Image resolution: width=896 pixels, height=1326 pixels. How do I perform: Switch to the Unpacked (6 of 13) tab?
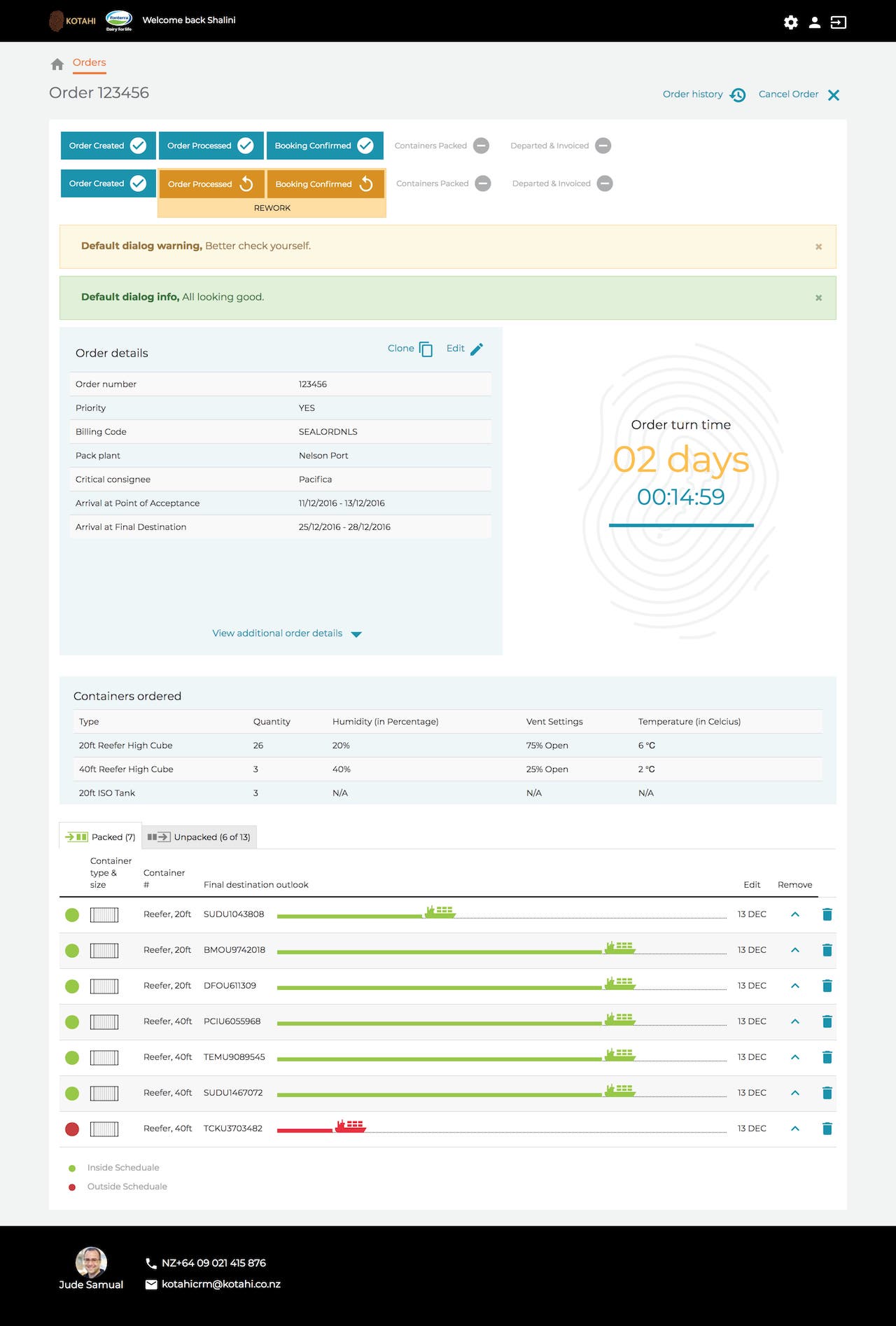pos(199,837)
